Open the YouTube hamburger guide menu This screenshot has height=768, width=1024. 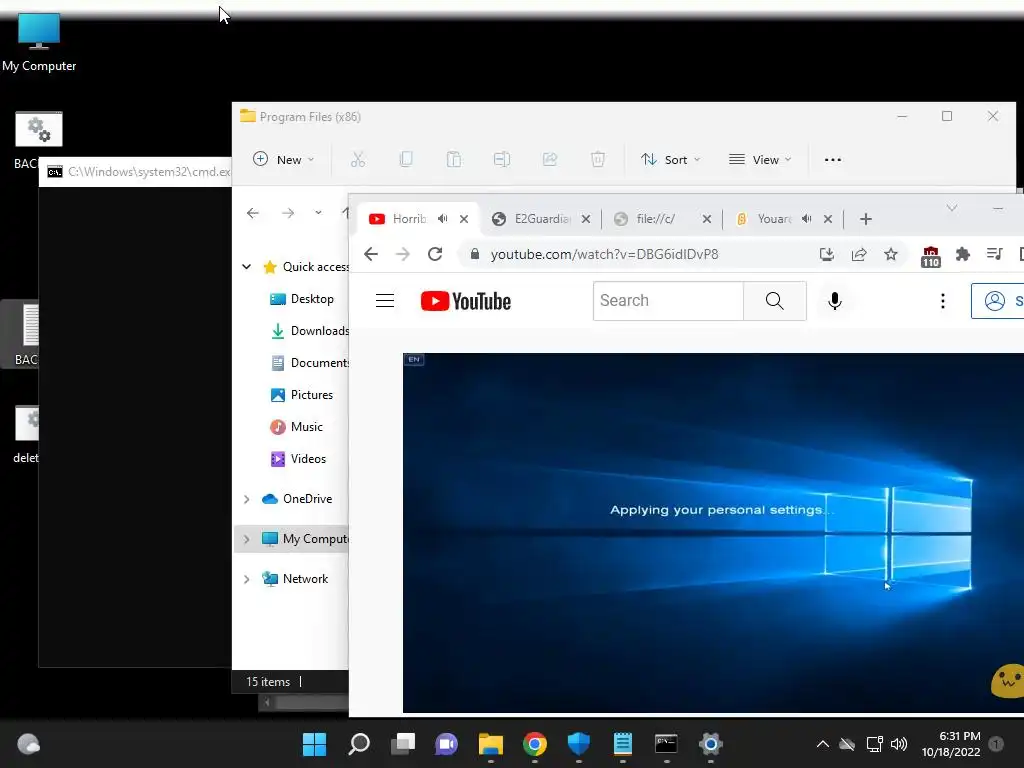pyautogui.click(x=385, y=300)
